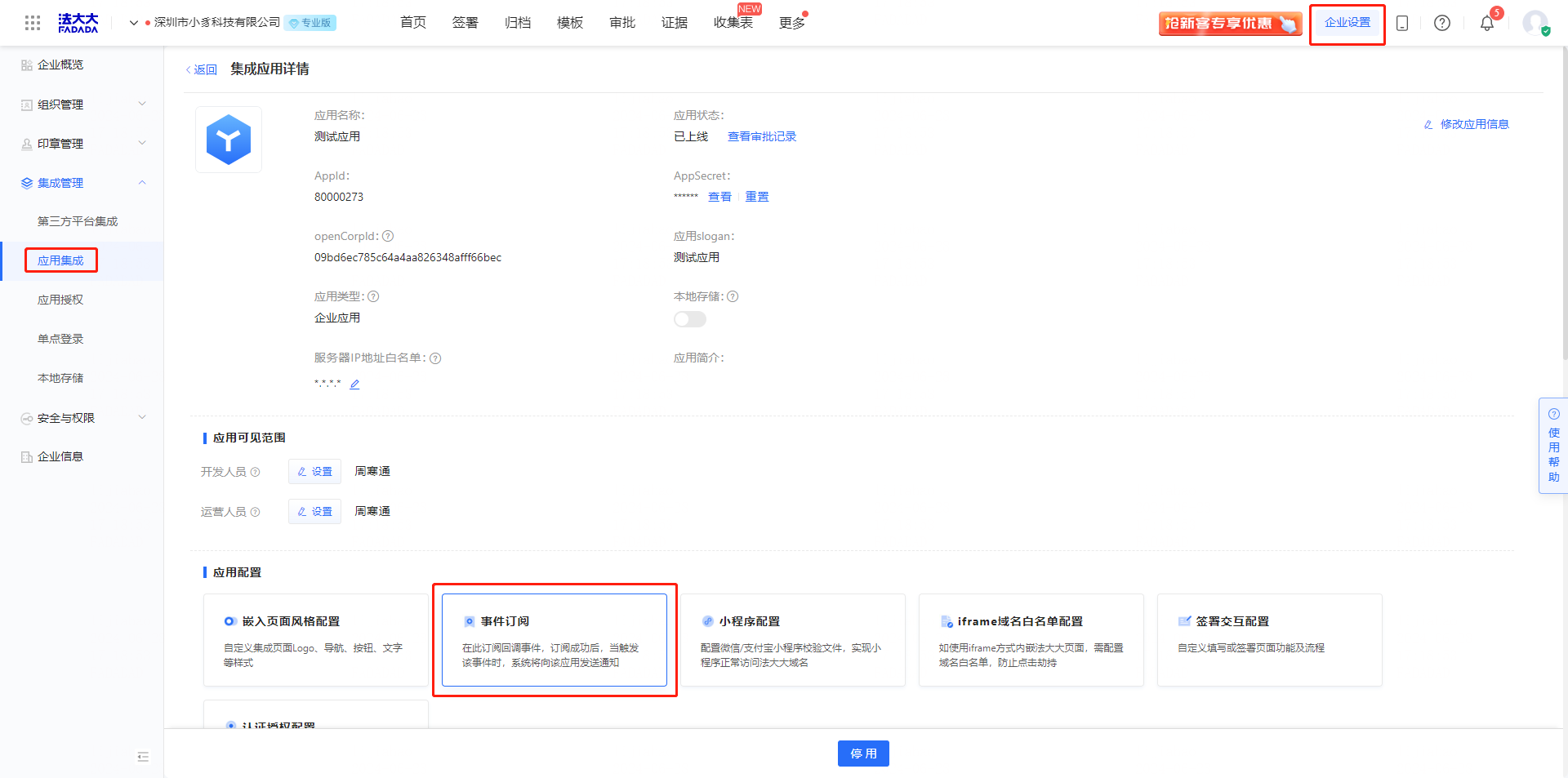
Task: Click the user avatar icon
Action: (1535, 23)
